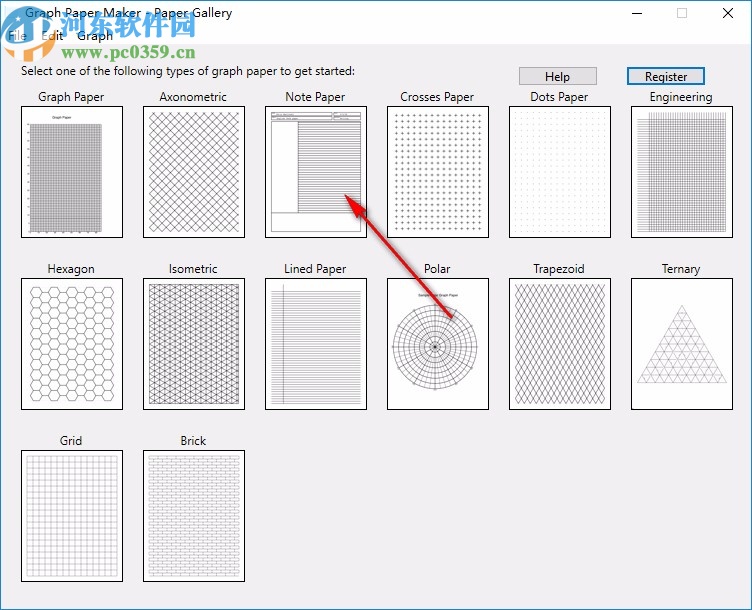The height and width of the screenshot is (610, 752).
Task: Choose the Engineering paper thumbnail
Action: coord(682,172)
